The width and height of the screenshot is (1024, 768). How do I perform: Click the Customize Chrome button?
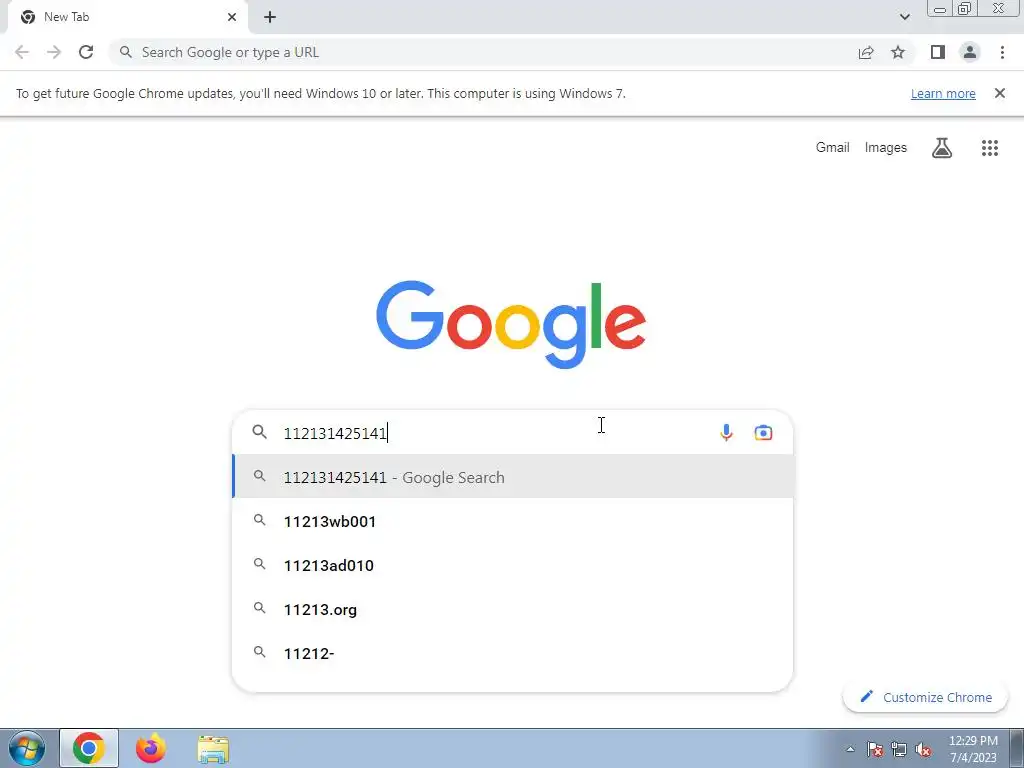coord(925,697)
